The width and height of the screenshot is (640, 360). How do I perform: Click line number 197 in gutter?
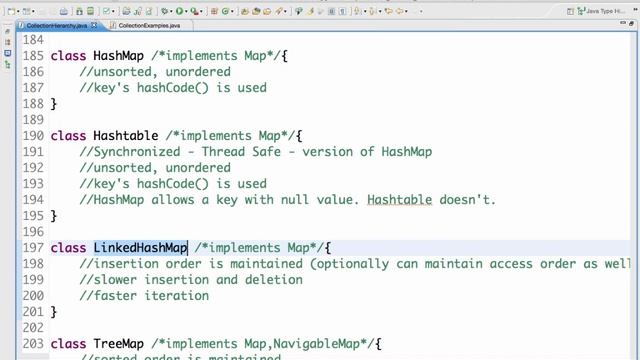pos(33,248)
